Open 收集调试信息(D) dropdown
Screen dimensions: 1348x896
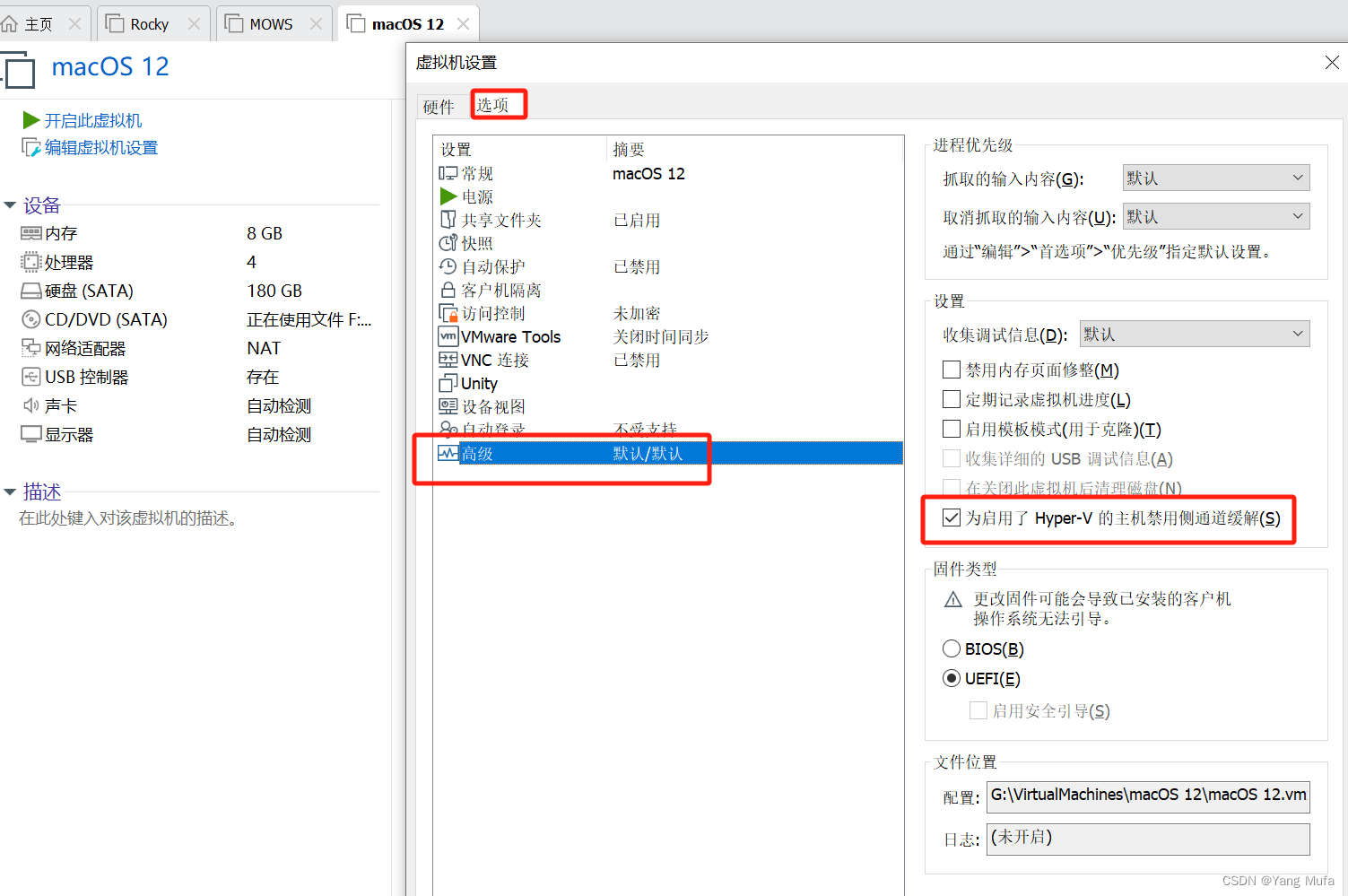(x=1195, y=334)
